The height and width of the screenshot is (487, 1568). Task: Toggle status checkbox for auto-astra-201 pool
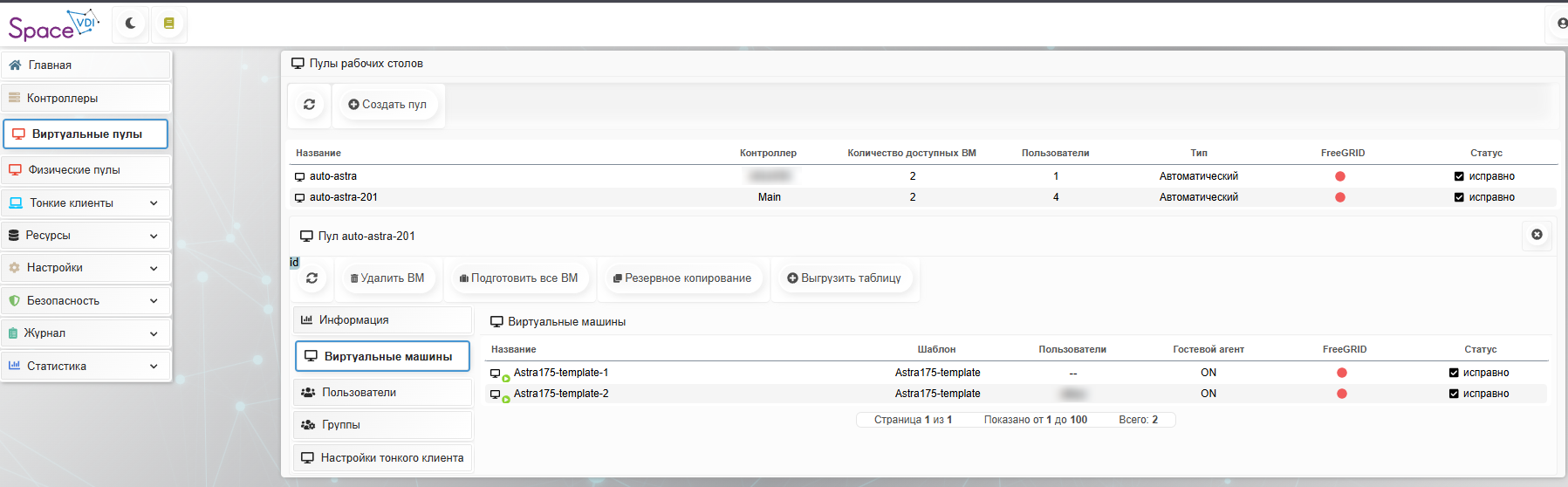click(1459, 197)
